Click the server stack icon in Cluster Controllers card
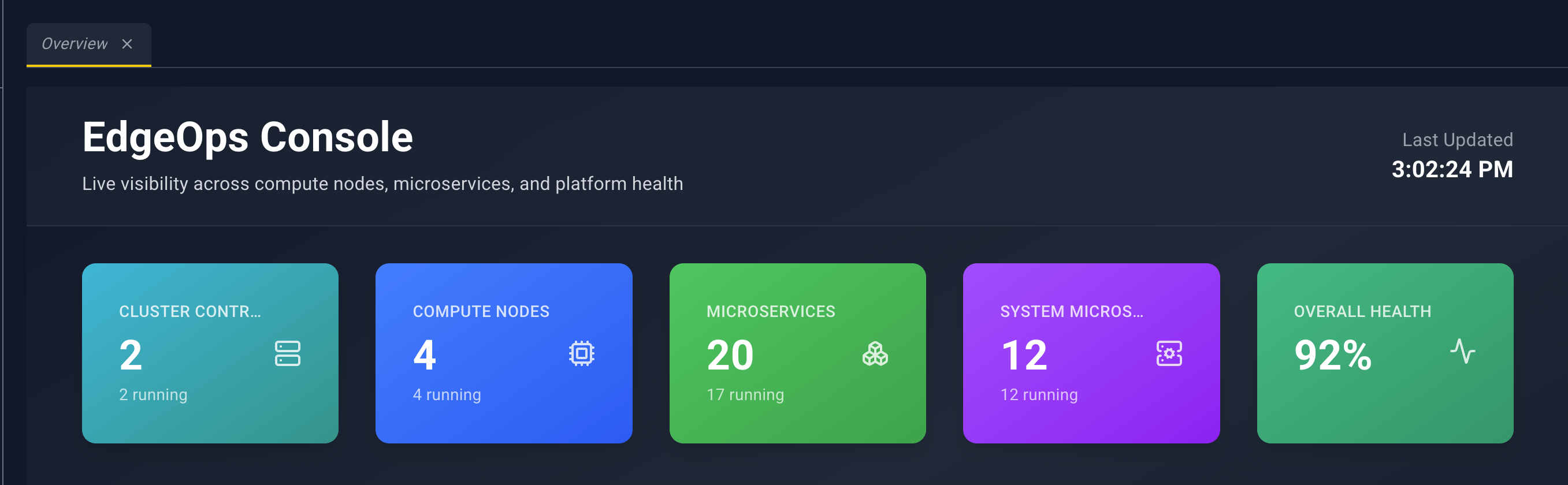Viewport: 1568px width, 485px height. point(287,353)
